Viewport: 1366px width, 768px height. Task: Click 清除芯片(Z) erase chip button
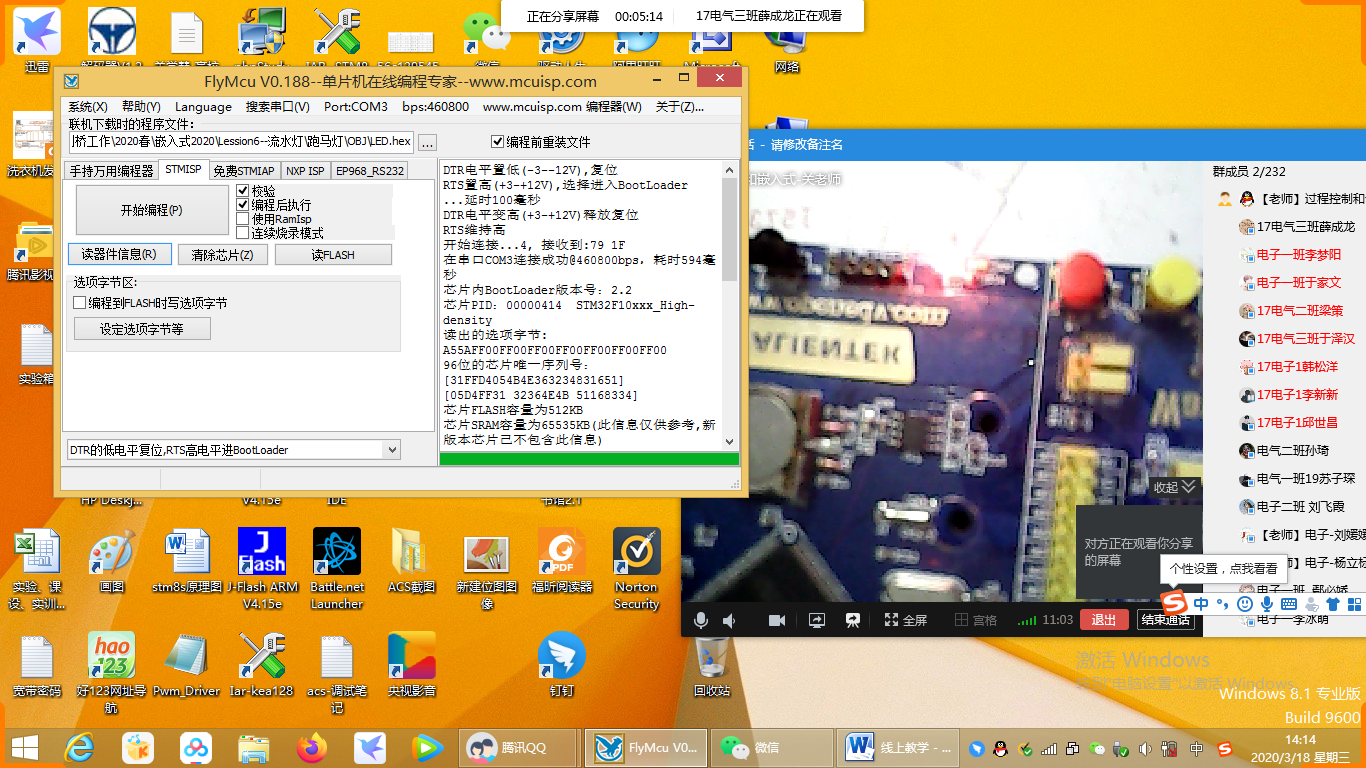click(223, 254)
